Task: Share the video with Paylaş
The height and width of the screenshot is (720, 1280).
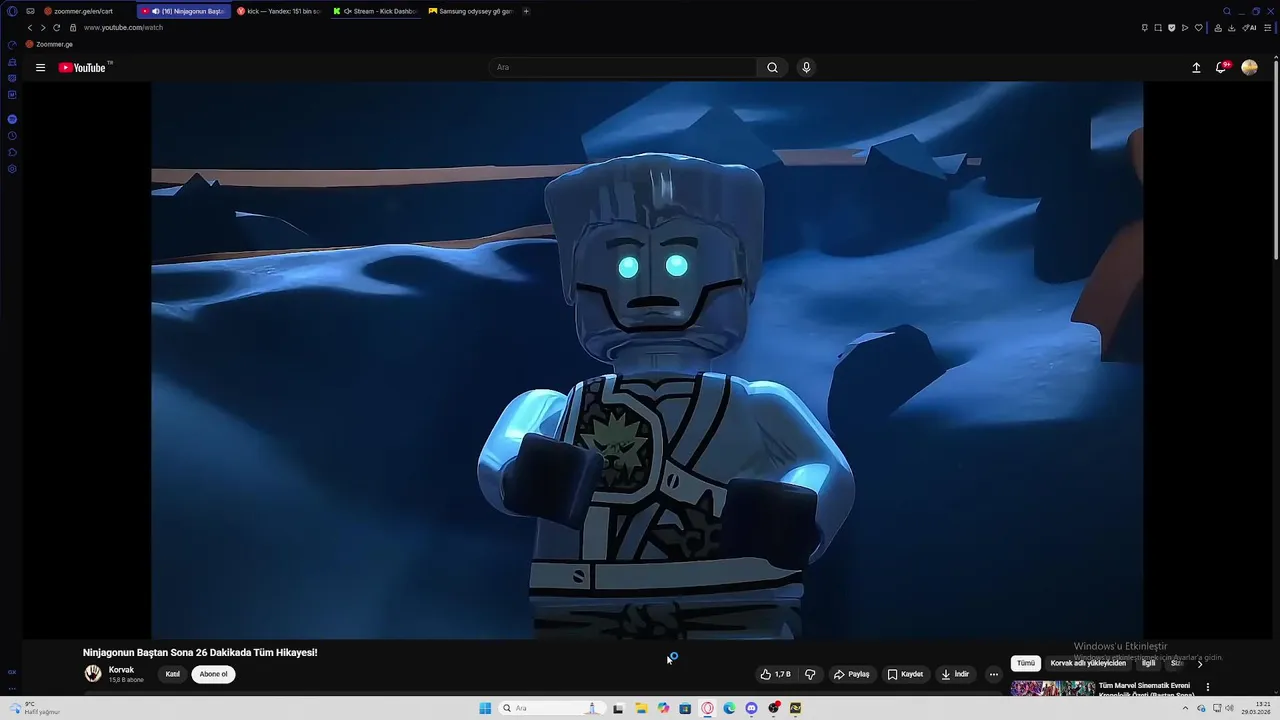Action: (852, 674)
